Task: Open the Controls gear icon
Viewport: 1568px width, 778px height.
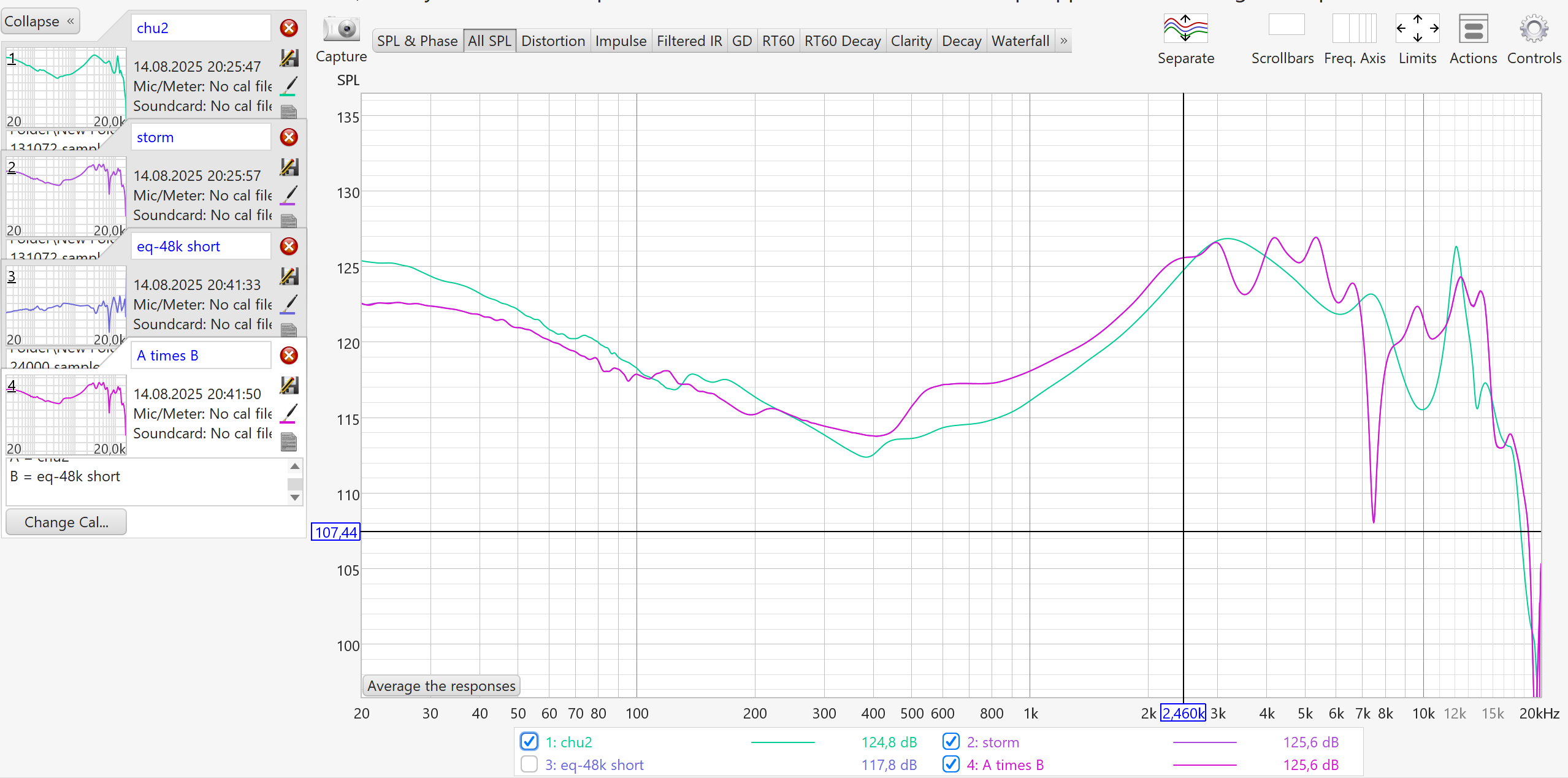Action: point(1533,29)
